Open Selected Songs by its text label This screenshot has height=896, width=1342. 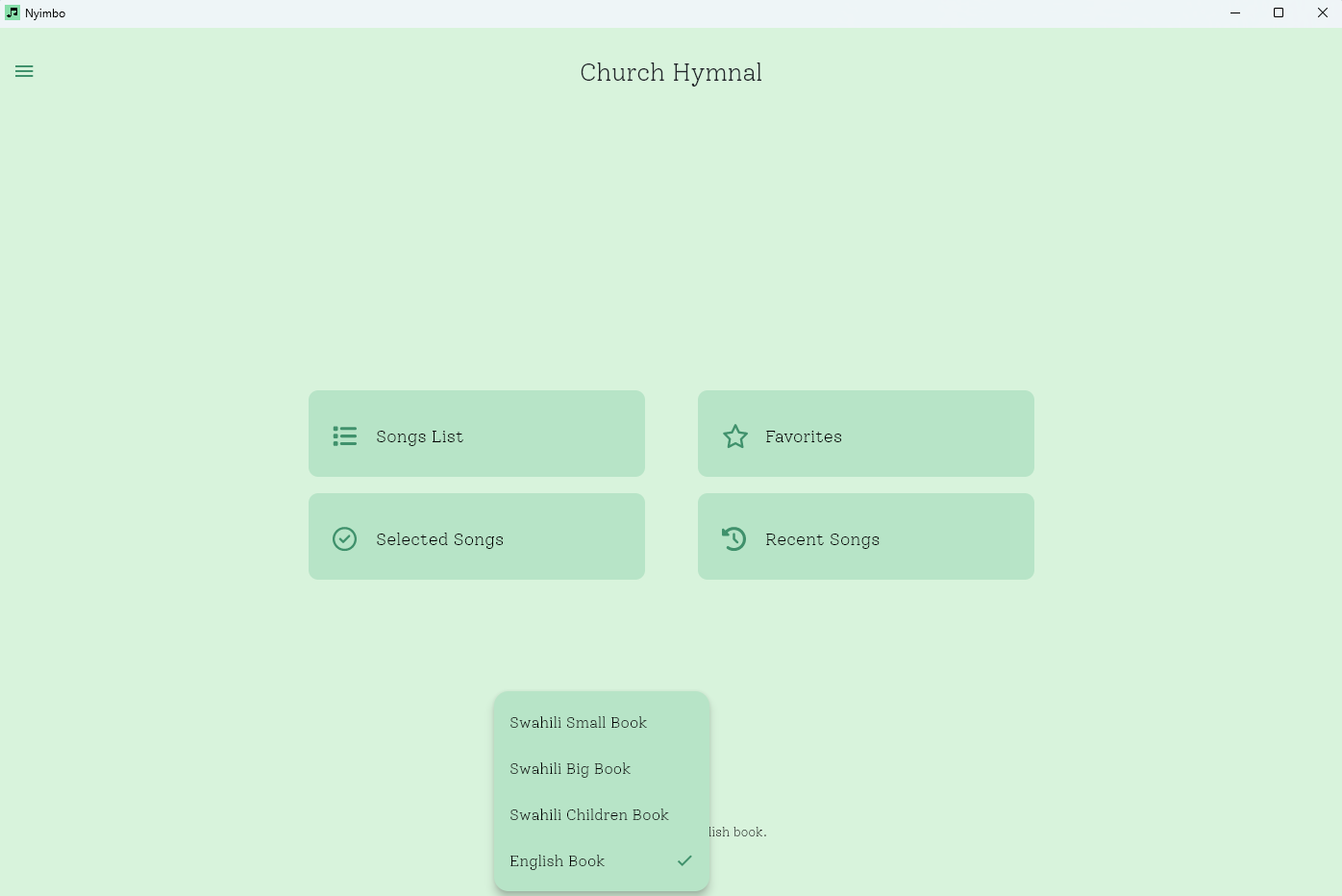pyautogui.click(x=439, y=539)
